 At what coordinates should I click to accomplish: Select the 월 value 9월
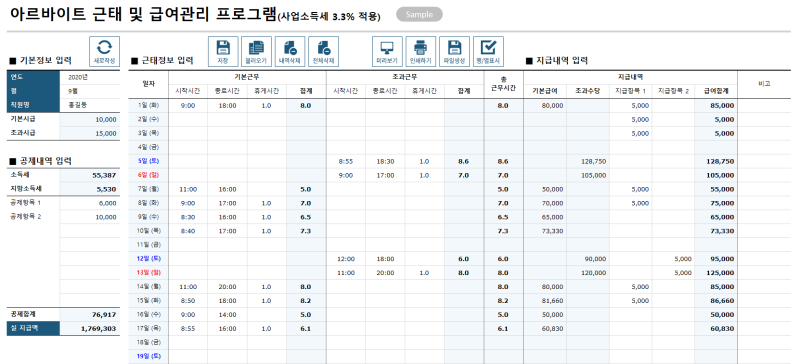(90, 91)
